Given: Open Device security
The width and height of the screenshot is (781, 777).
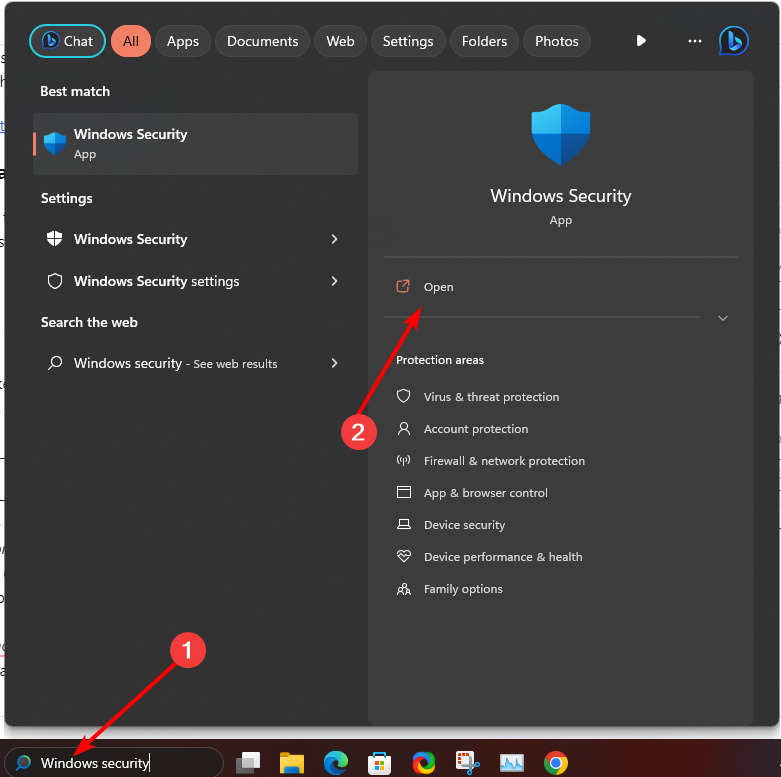Looking at the screenshot, I should pos(464,525).
